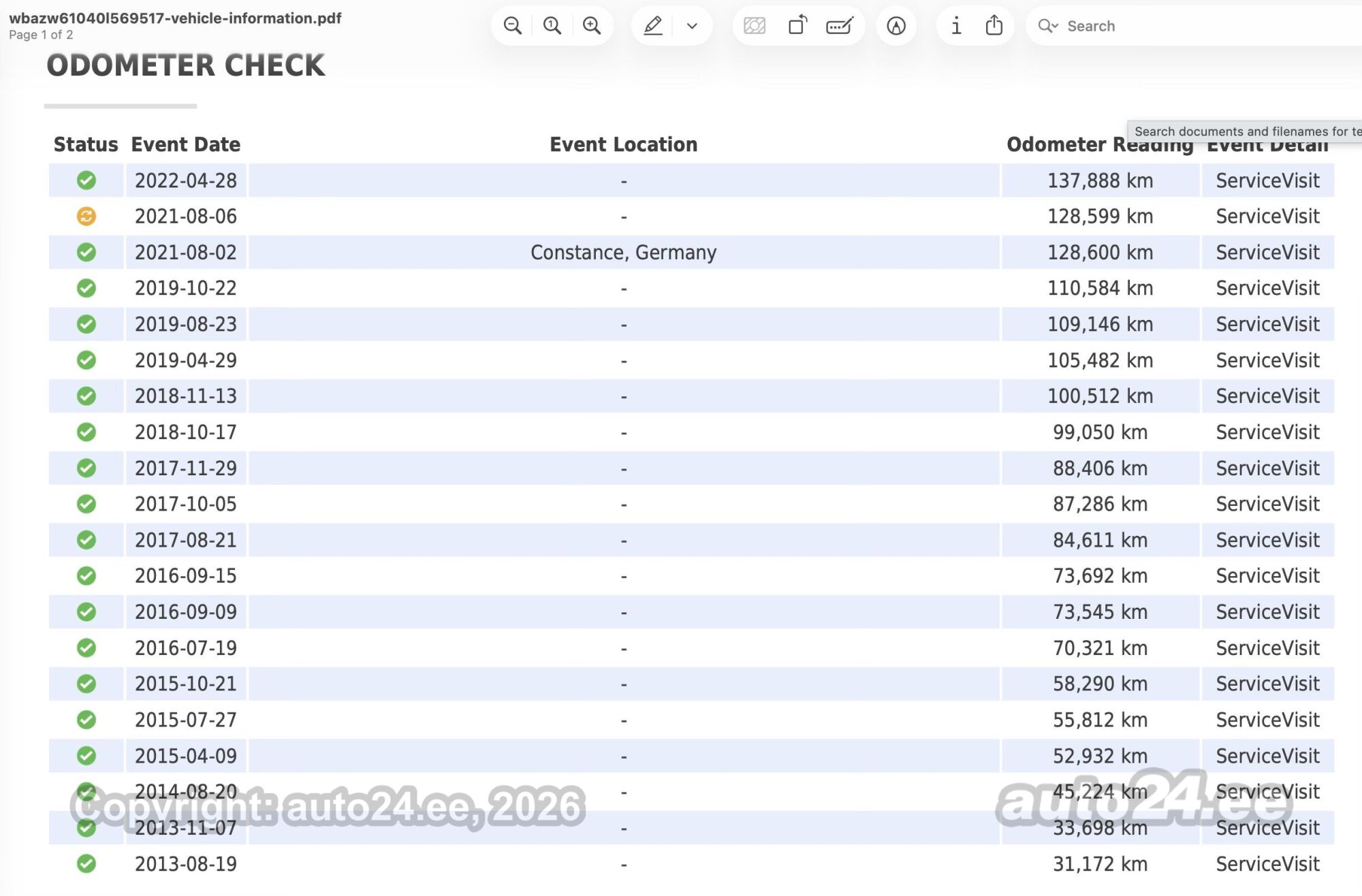The height and width of the screenshot is (896, 1362).
Task: Select the highlight pen tool
Action: [x=652, y=26]
